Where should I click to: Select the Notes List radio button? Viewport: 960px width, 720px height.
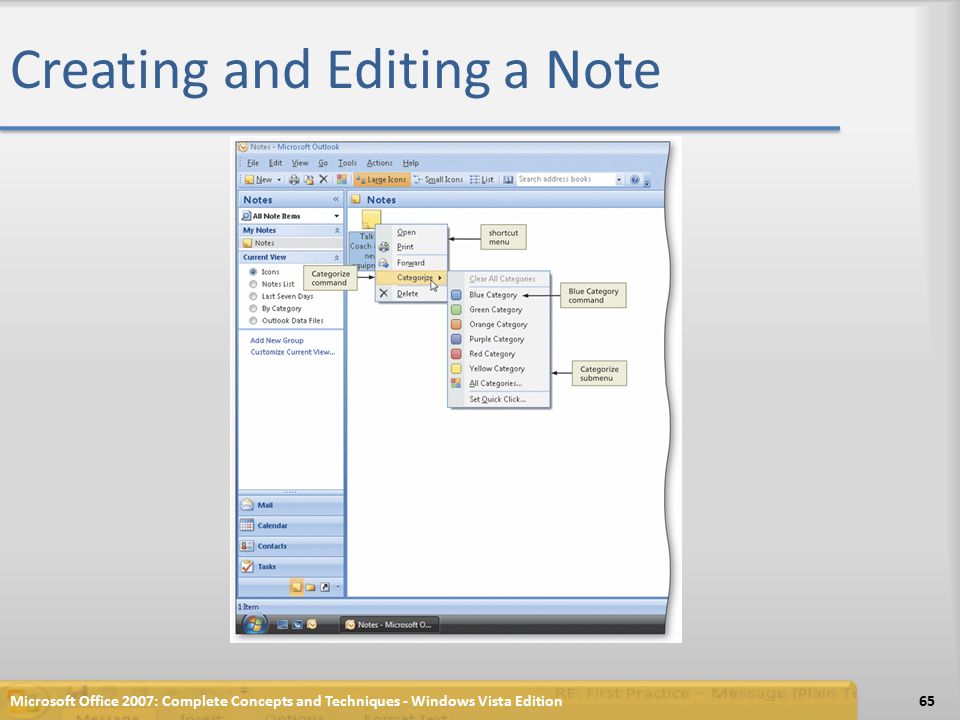253,284
